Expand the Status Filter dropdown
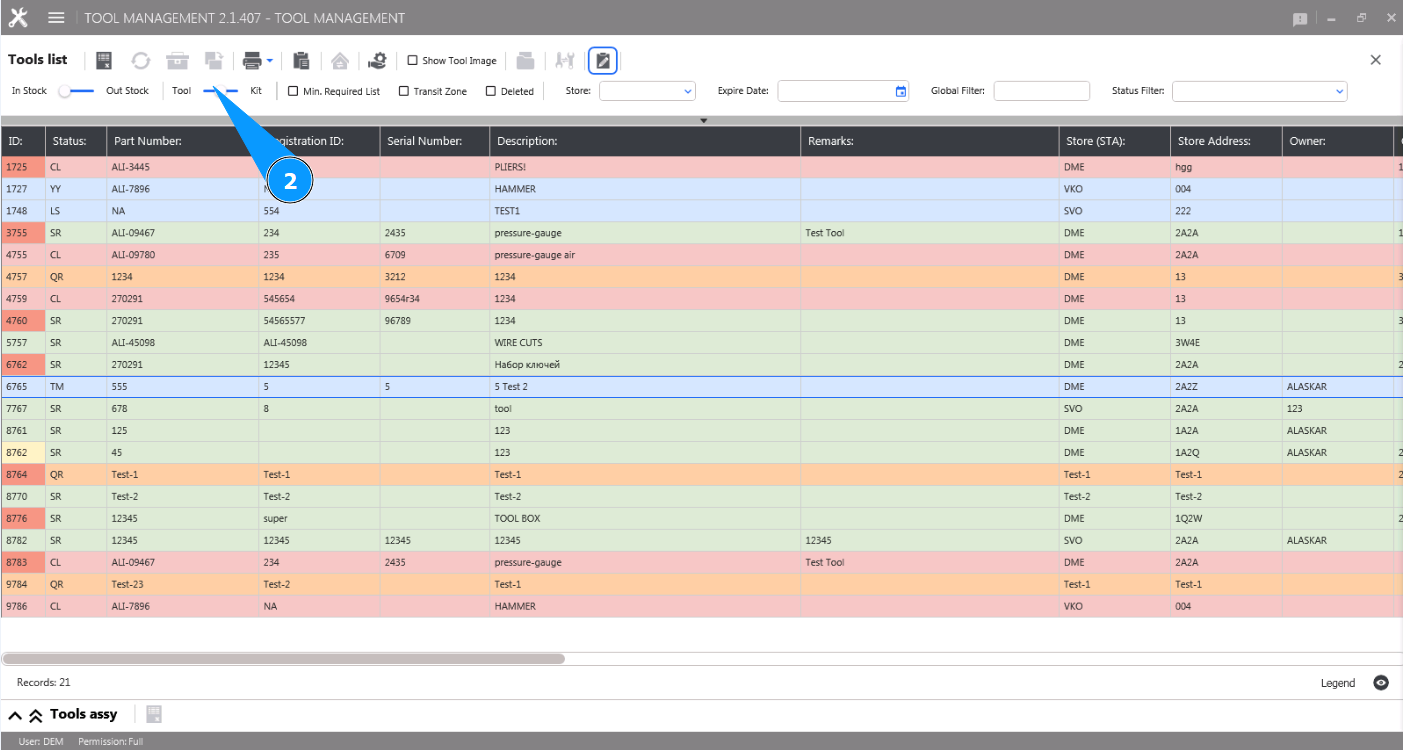The image size is (1403, 750). pyautogui.click(x=1259, y=91)
